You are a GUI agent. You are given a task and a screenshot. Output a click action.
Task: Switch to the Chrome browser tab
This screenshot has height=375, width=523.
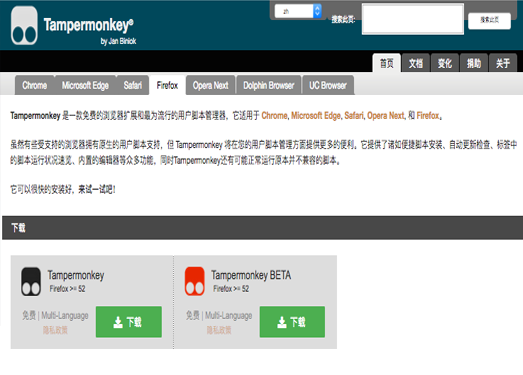point(35,85)
